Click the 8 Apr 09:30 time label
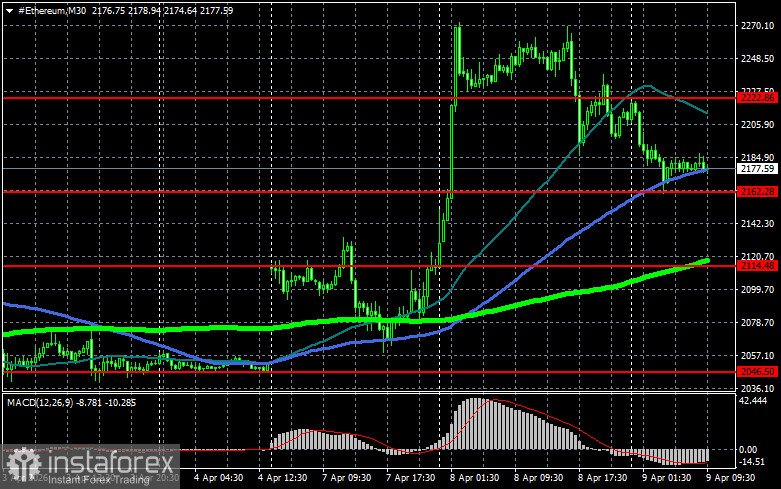 pos(538,478)
